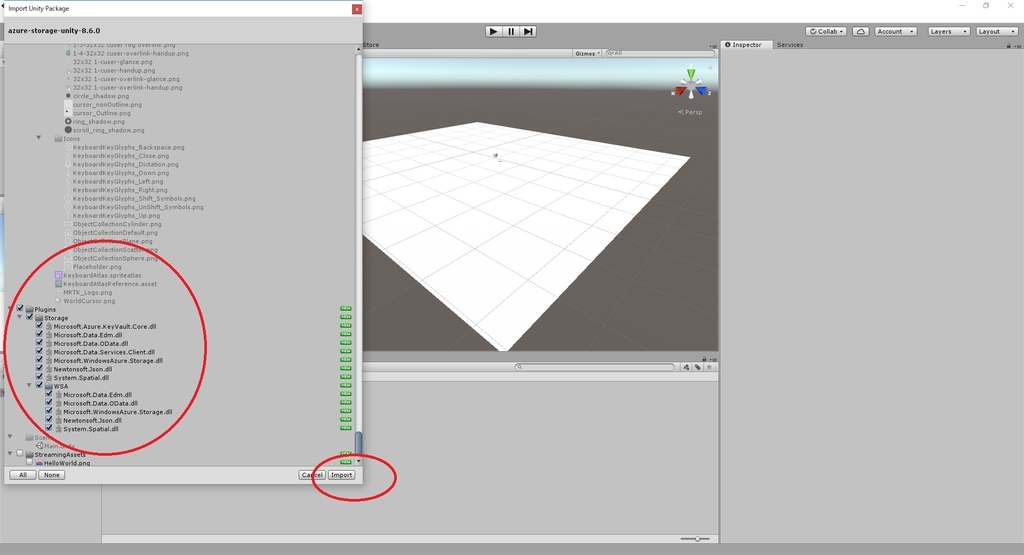This screenshot has height=555, width=1024.
Task: Click the Plugins folder icon
Action: (x=29, y=309)
